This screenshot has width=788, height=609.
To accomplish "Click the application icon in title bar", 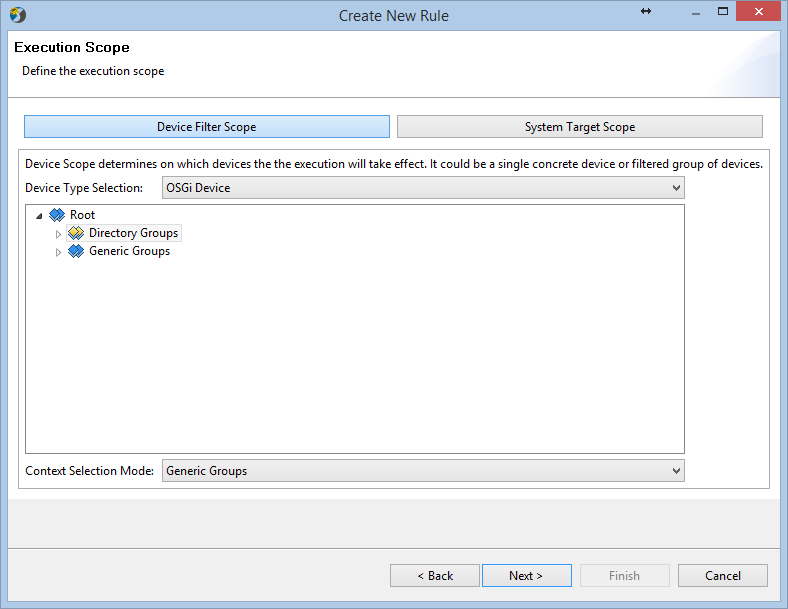I will (x=18, y=15).
